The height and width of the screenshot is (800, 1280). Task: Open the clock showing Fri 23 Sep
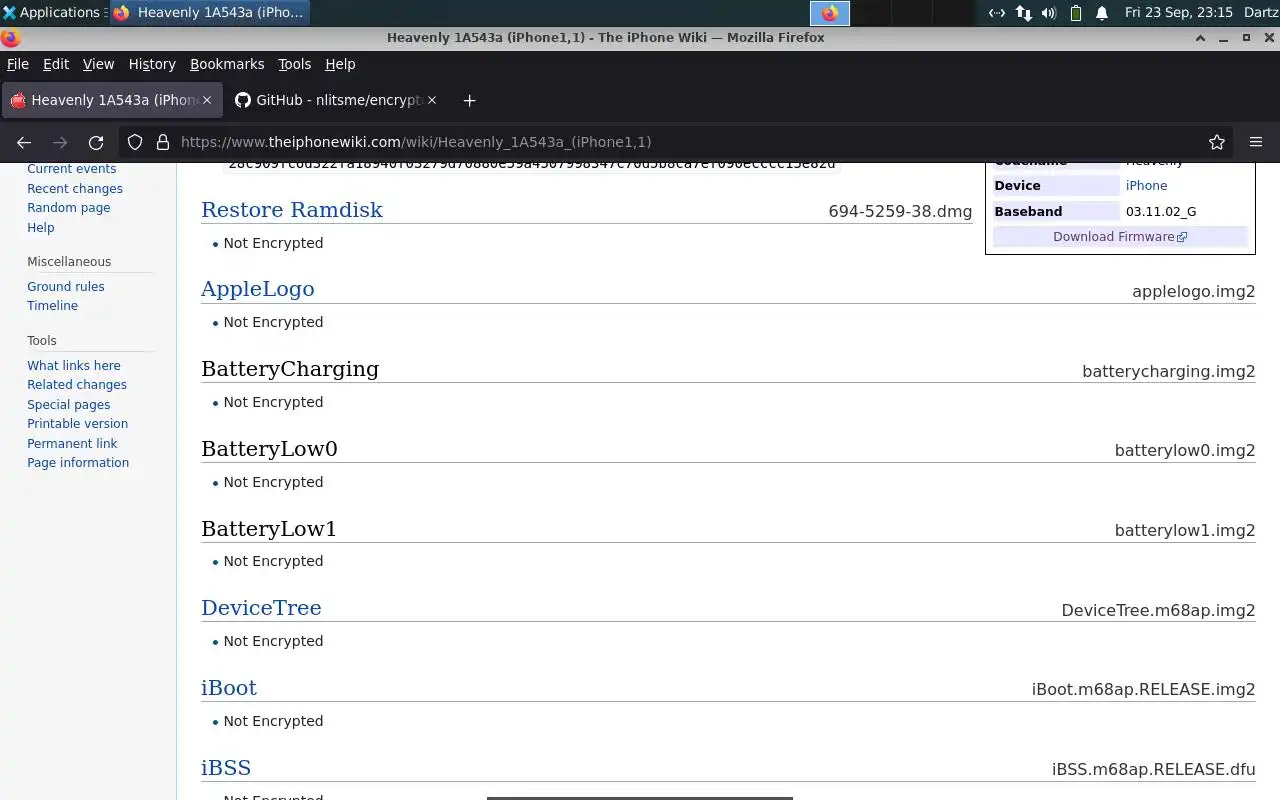(1178, 13)
